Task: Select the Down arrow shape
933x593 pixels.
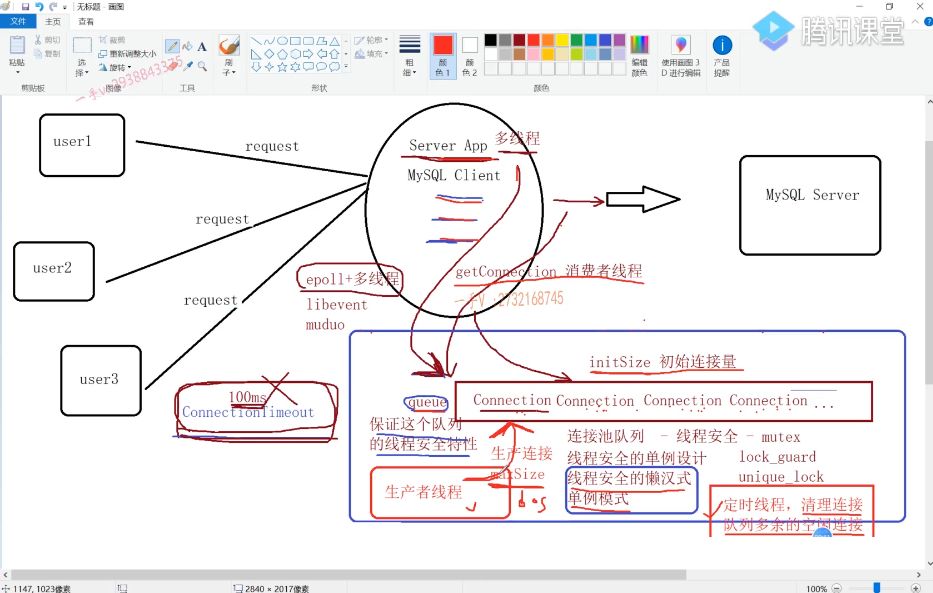Action: 256,67
